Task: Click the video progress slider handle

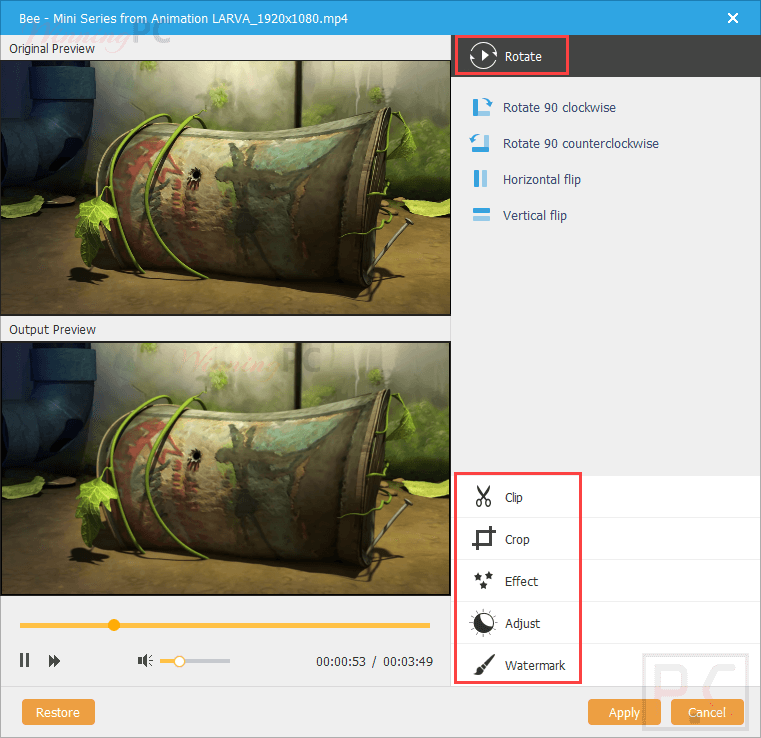Action: (x=114, y=625)
